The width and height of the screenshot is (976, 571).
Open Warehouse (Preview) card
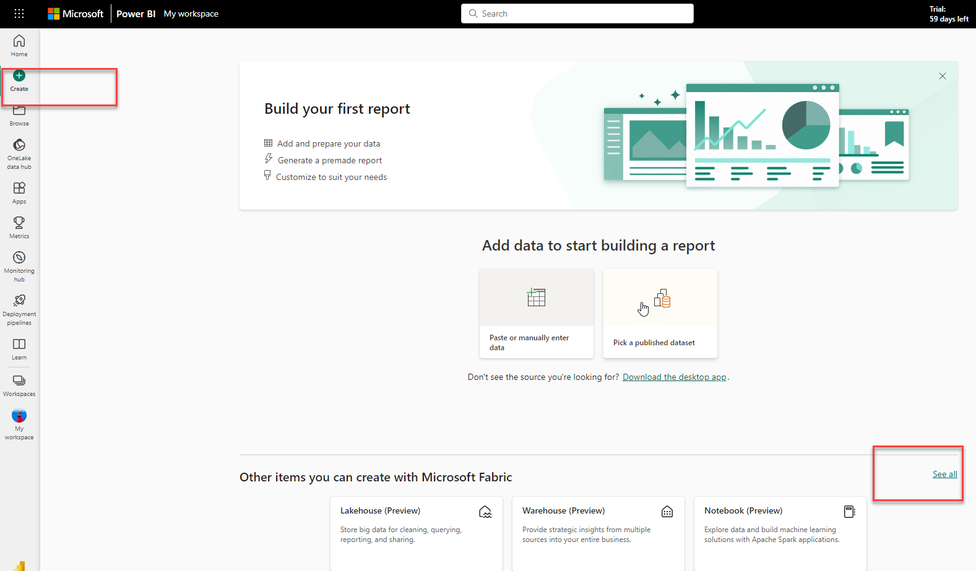pos(598,534)
